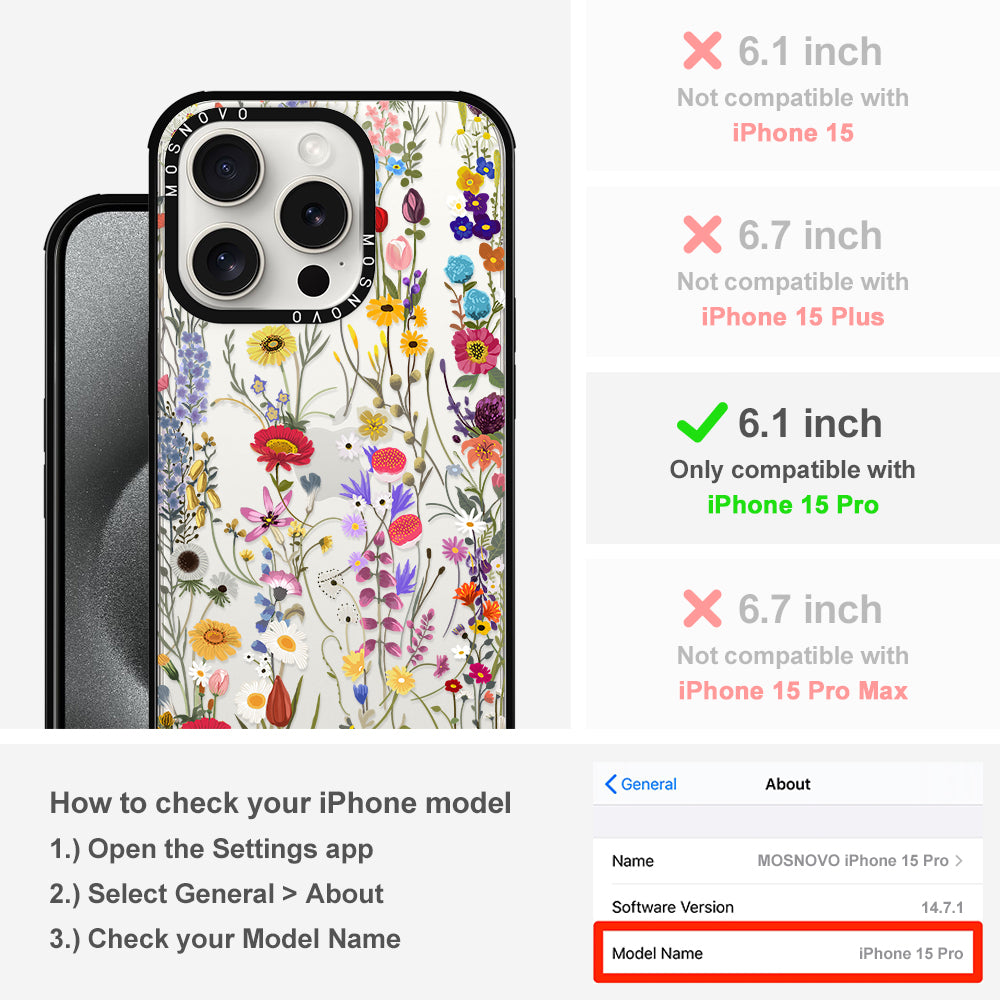Select the iPhone 15 Pro compatible panel

coord(793,458)
